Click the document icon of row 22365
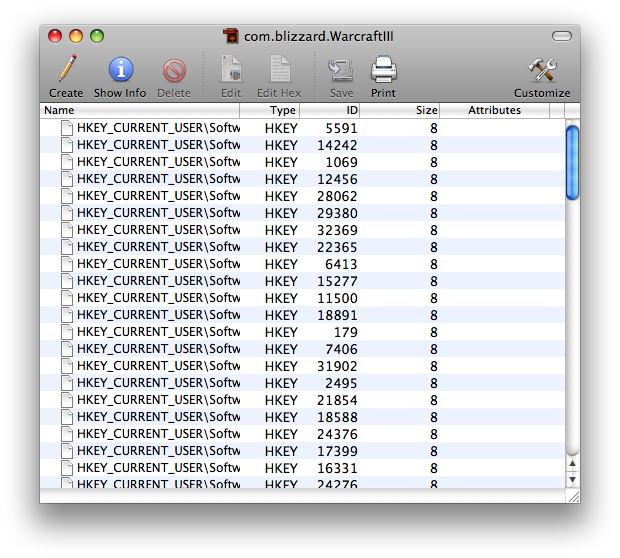The height and width of the screenshot is (558, 620). 67,247
